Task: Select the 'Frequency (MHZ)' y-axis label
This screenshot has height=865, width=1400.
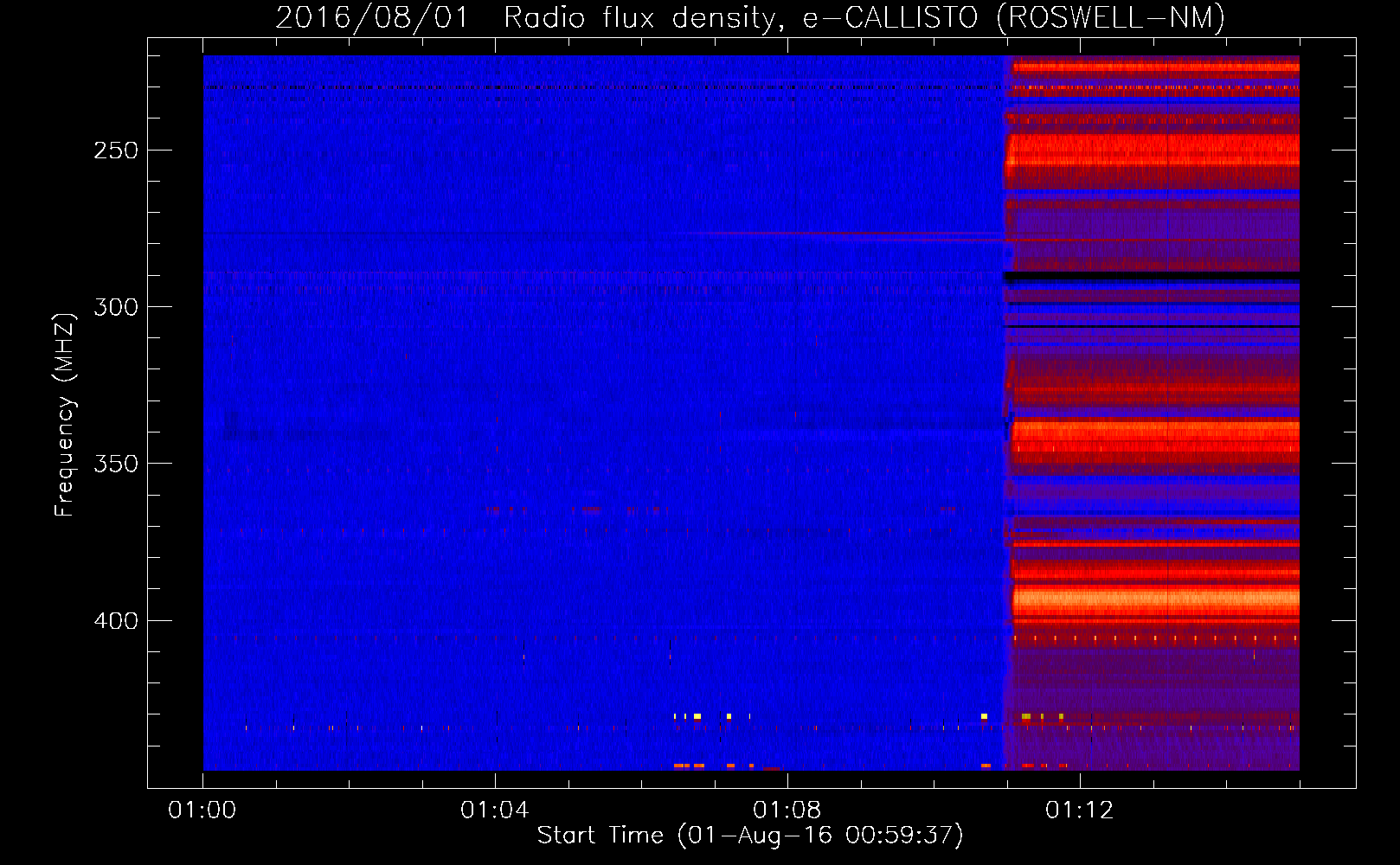Action: pos(65,414)
